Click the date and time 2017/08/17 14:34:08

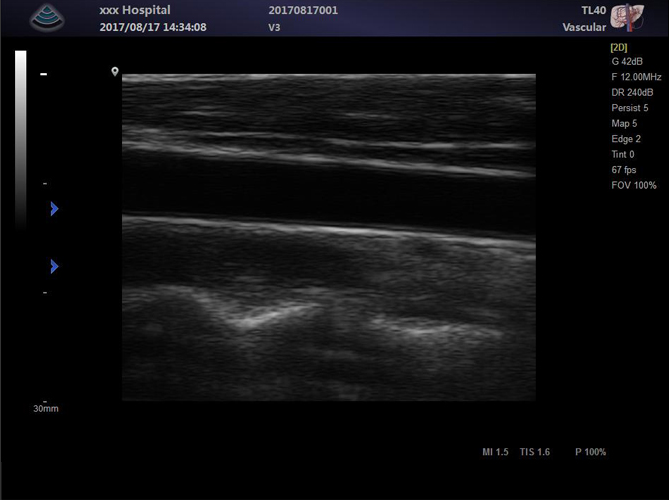pos(153,27)
